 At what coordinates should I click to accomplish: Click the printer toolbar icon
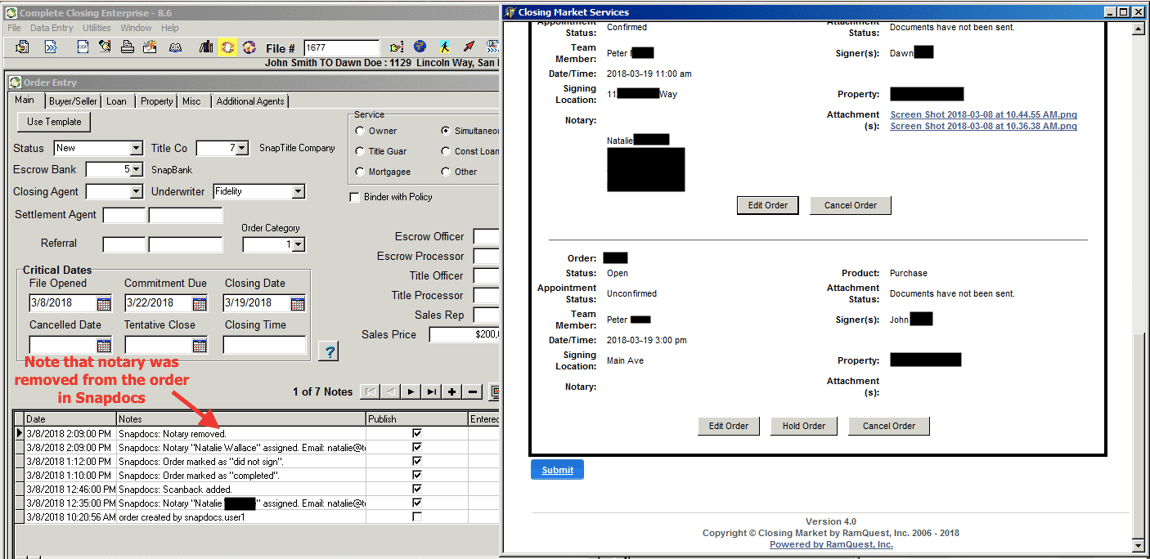tap(127, 48)
